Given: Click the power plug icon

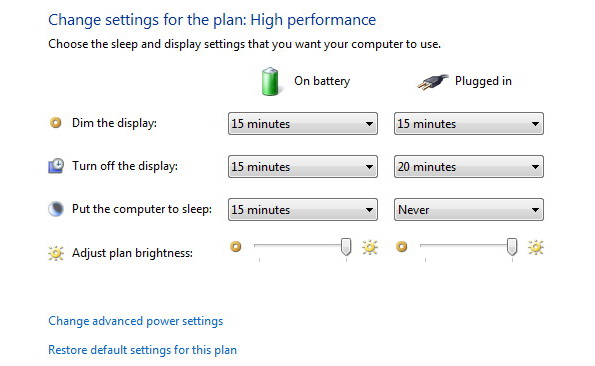Looking at the screenshot, I should [x=433, y=82].
